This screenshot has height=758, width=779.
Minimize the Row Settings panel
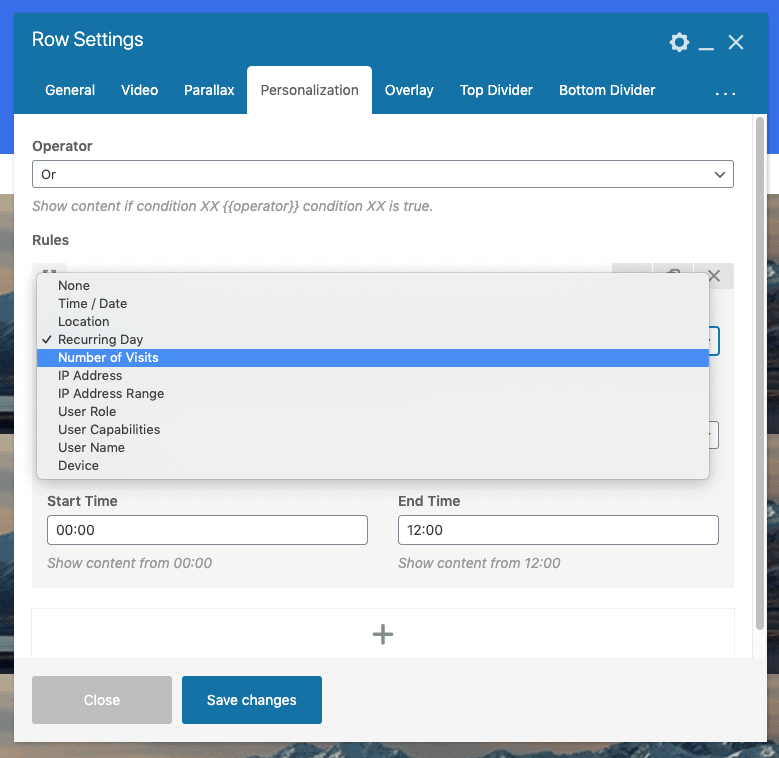(707, 43)
